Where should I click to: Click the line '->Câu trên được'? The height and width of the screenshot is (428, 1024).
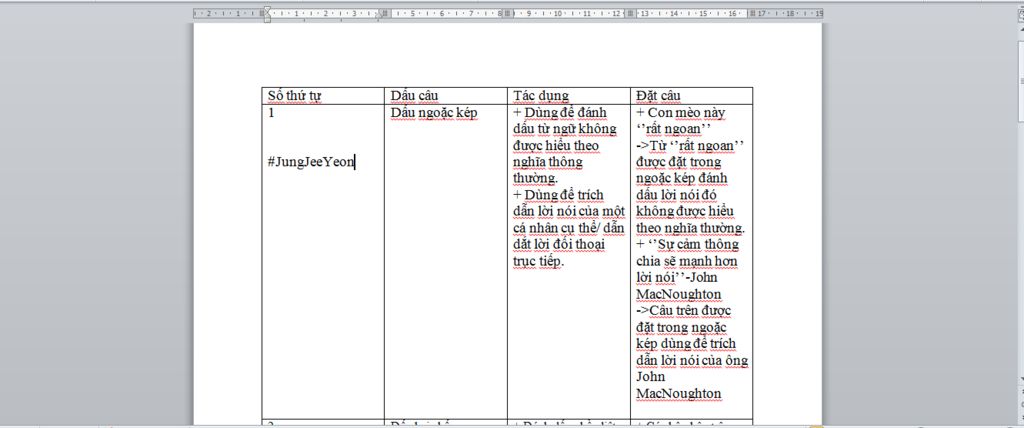pyautogui.click(x=684, y=310)
